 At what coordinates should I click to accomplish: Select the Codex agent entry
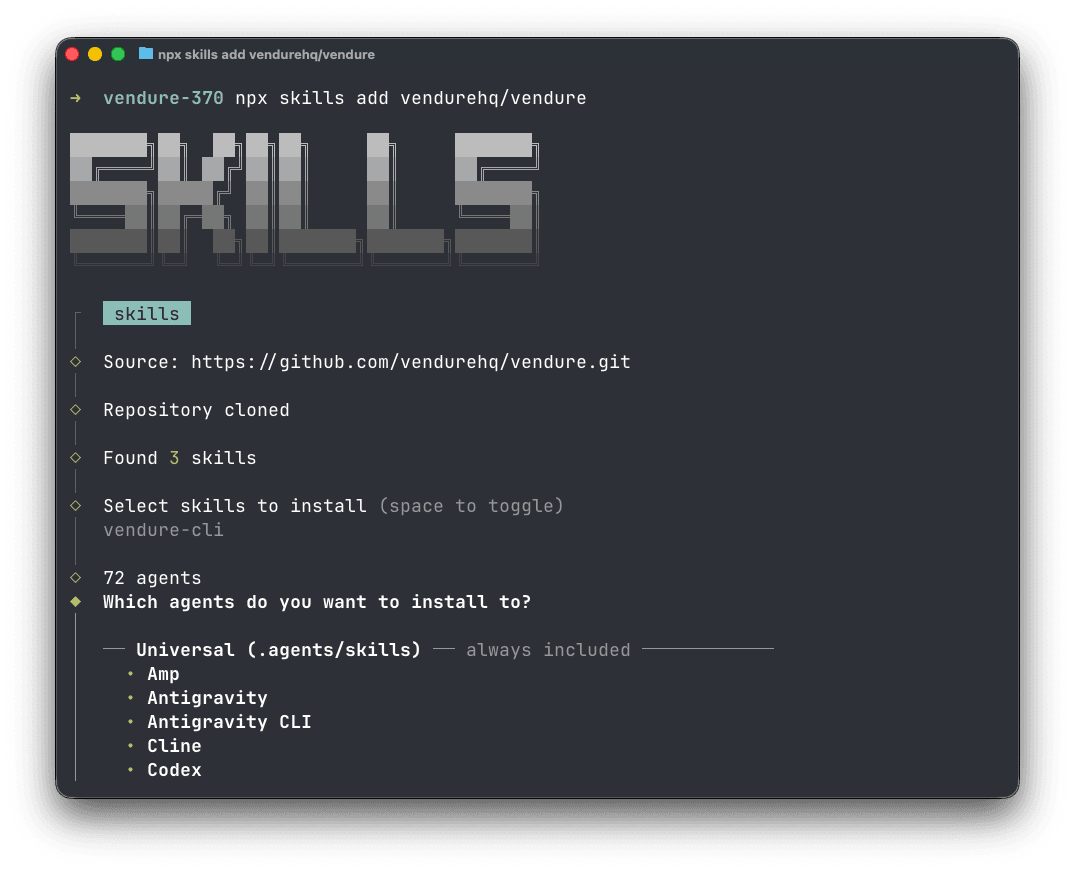point(174,770)
